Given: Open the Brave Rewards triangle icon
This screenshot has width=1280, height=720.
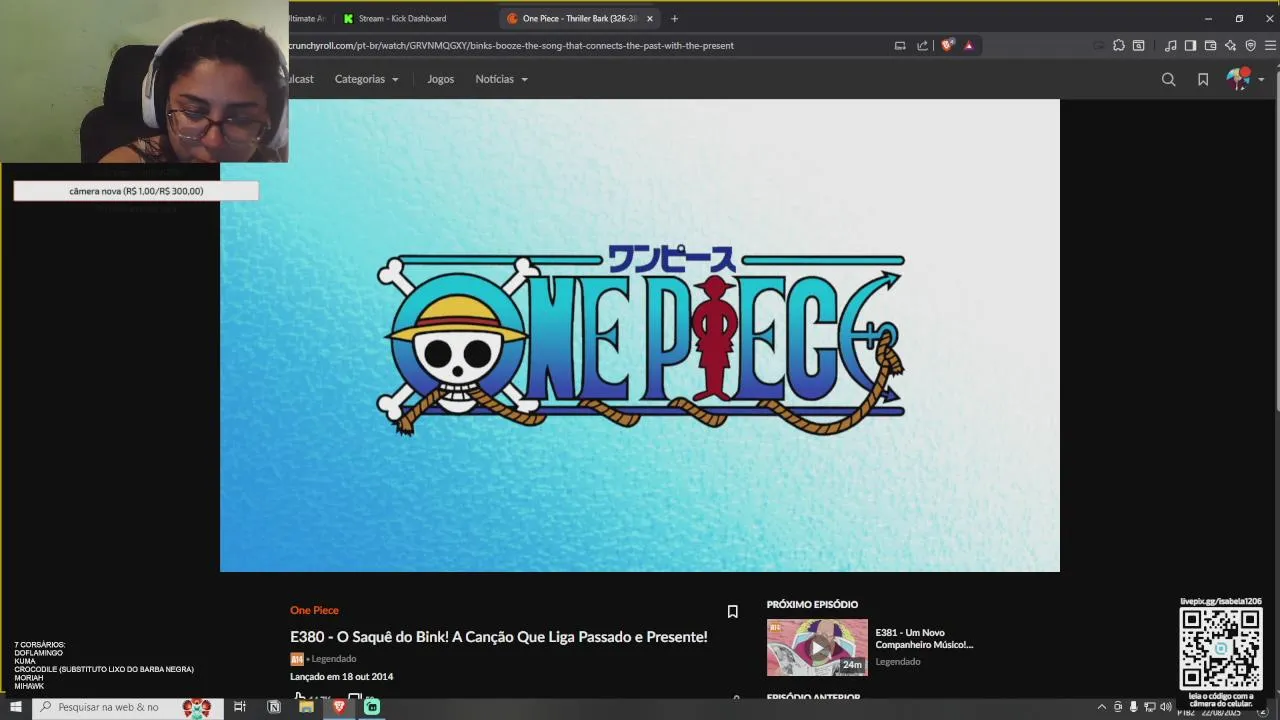Looking at the screenshot, I should (x=968, y=45).
